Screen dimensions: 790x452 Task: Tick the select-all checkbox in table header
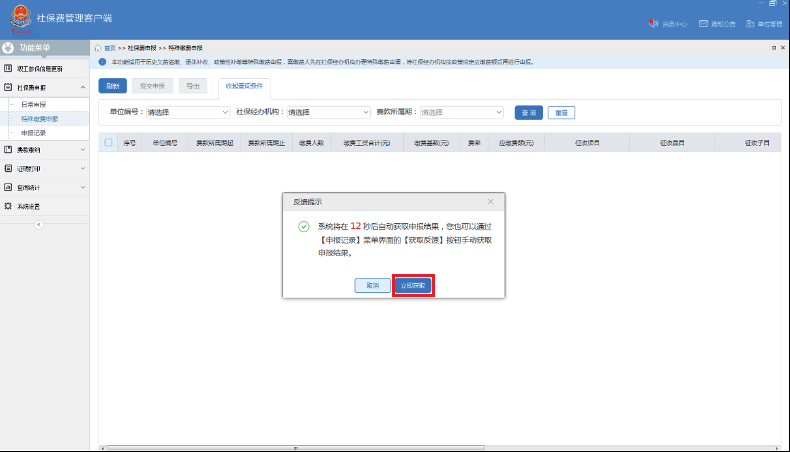108,143
